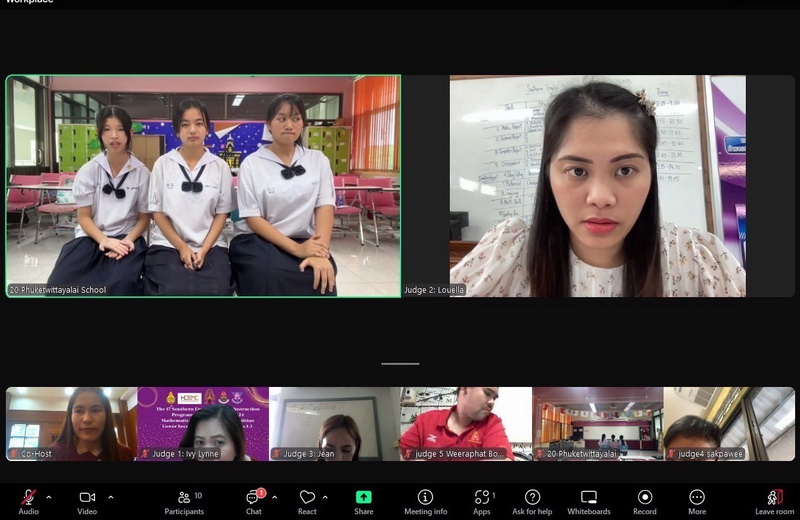Select Ask for help
This screenshot has height=520, width=800.
(x=532, y=502)
